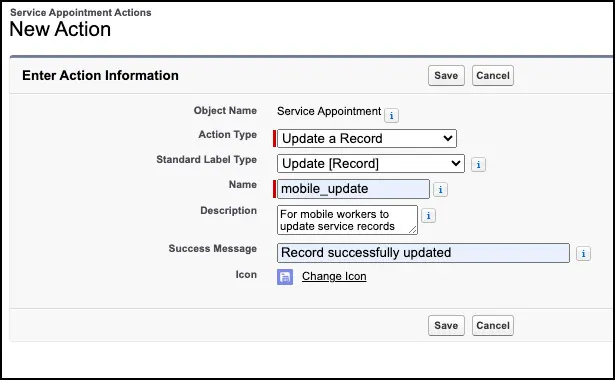
Task: Click the info icon beside Service Appointment
Action: point(391,116)
